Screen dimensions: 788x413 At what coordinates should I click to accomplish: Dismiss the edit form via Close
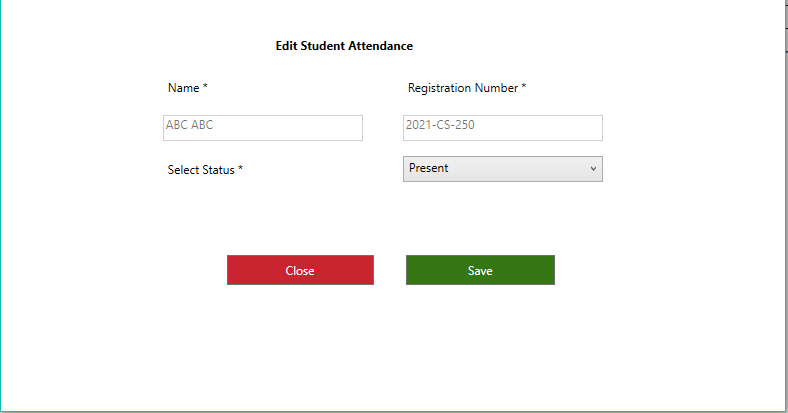click(300, 270)
